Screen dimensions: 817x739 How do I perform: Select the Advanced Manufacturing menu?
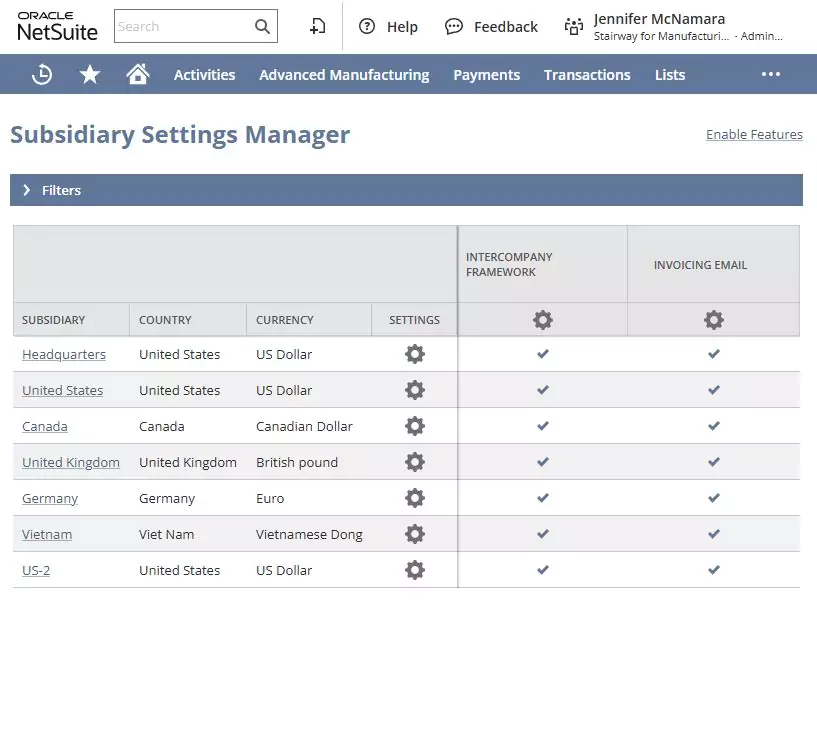[344, 74]
